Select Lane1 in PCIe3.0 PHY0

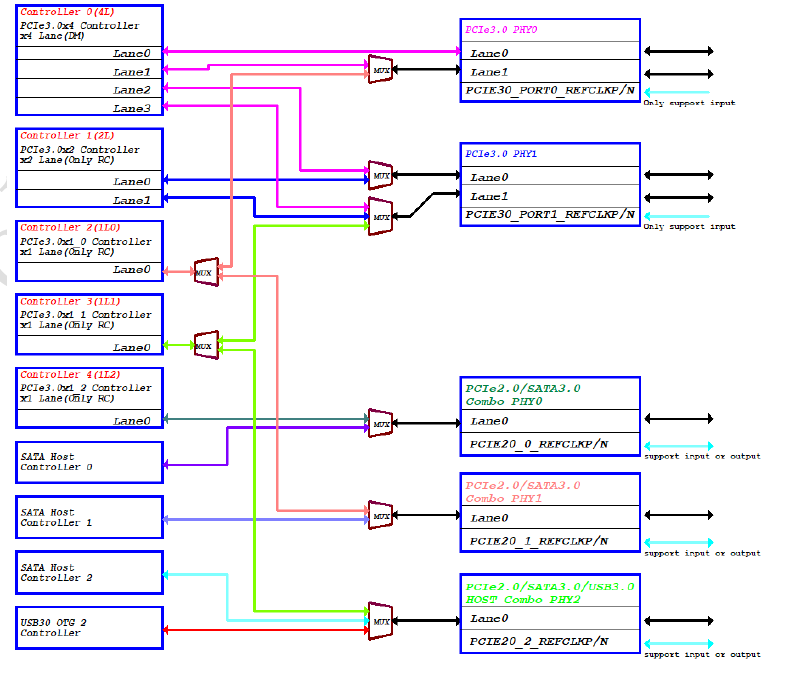[489, 72]
